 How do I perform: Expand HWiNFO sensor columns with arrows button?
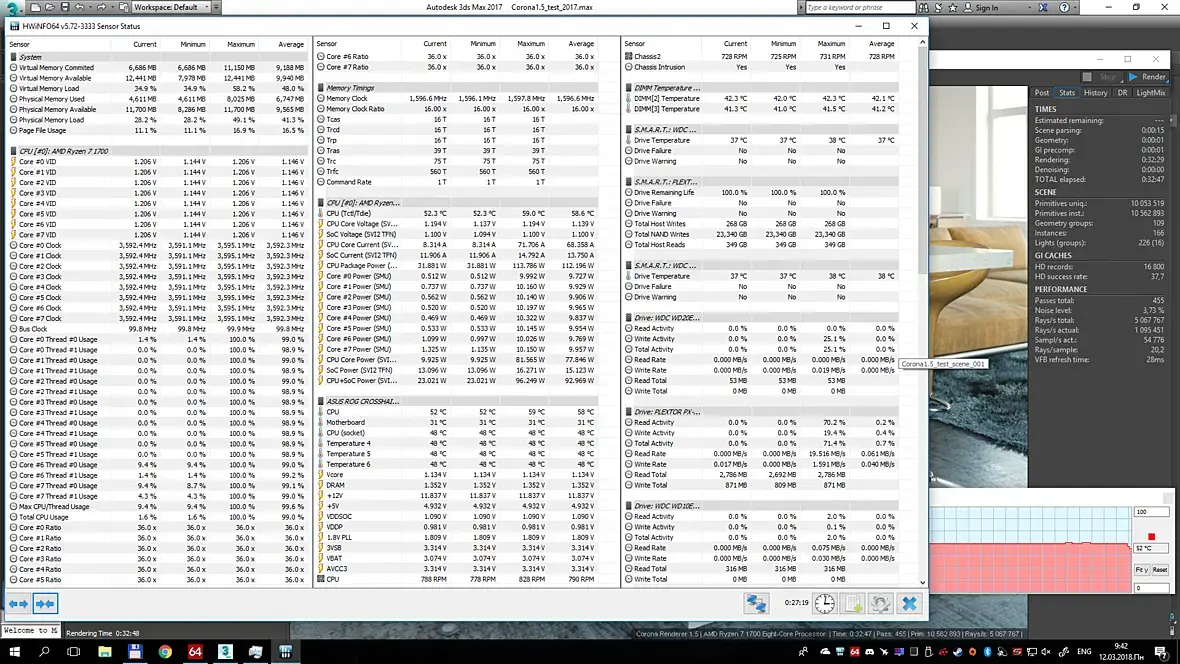click(x=18, y=604)
